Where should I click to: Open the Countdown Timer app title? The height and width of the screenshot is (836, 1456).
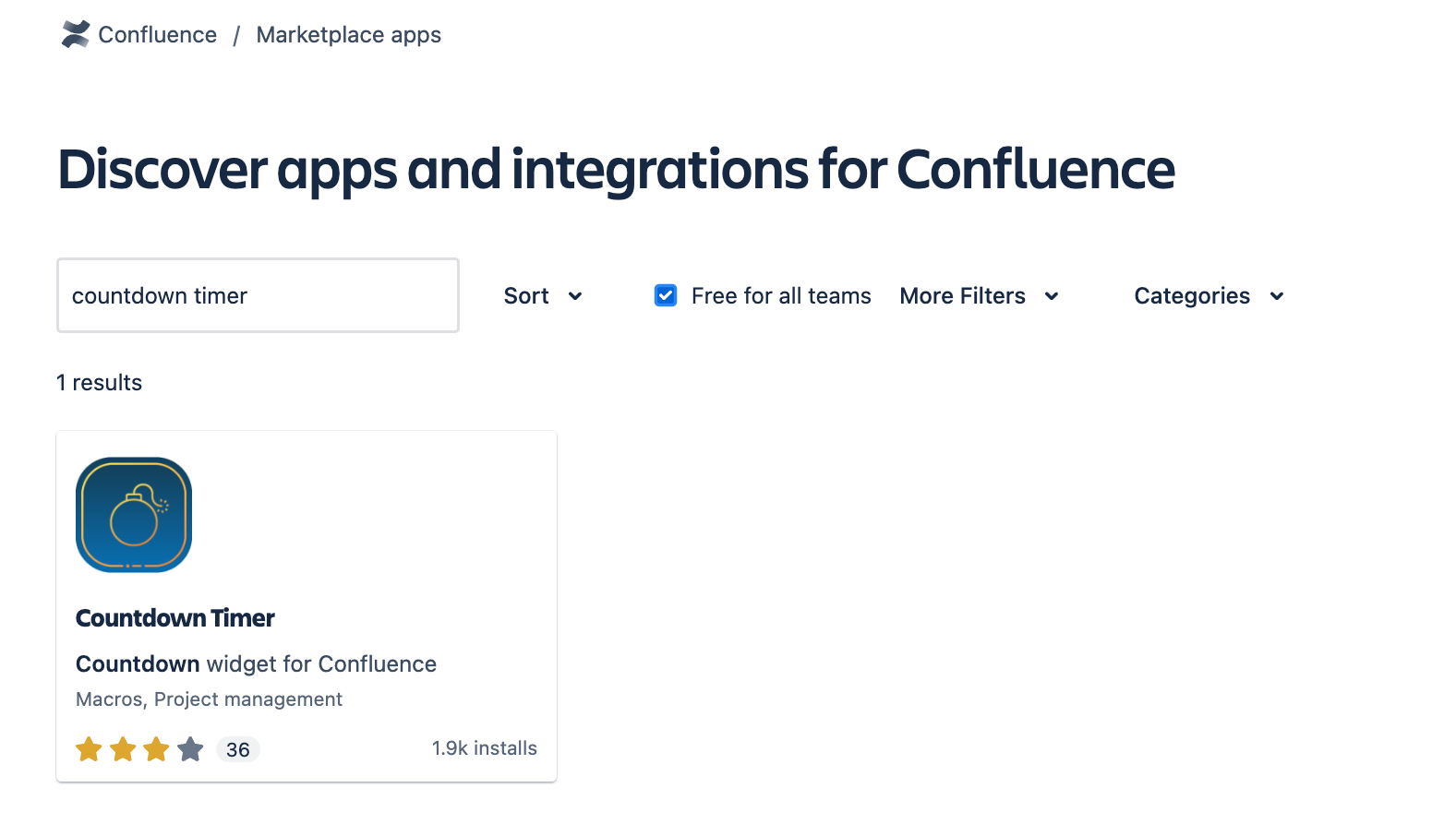point(175,618)
